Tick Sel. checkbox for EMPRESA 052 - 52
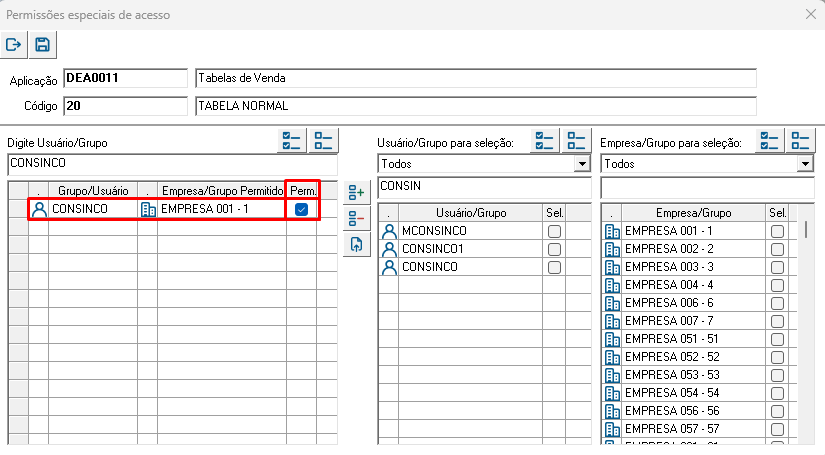 click(777, 357)
